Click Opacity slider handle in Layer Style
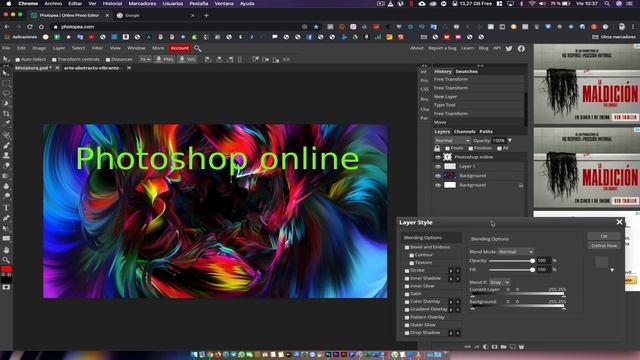This screenshot has height=360, width=640. pyautogui.click(x=532, y=261)
